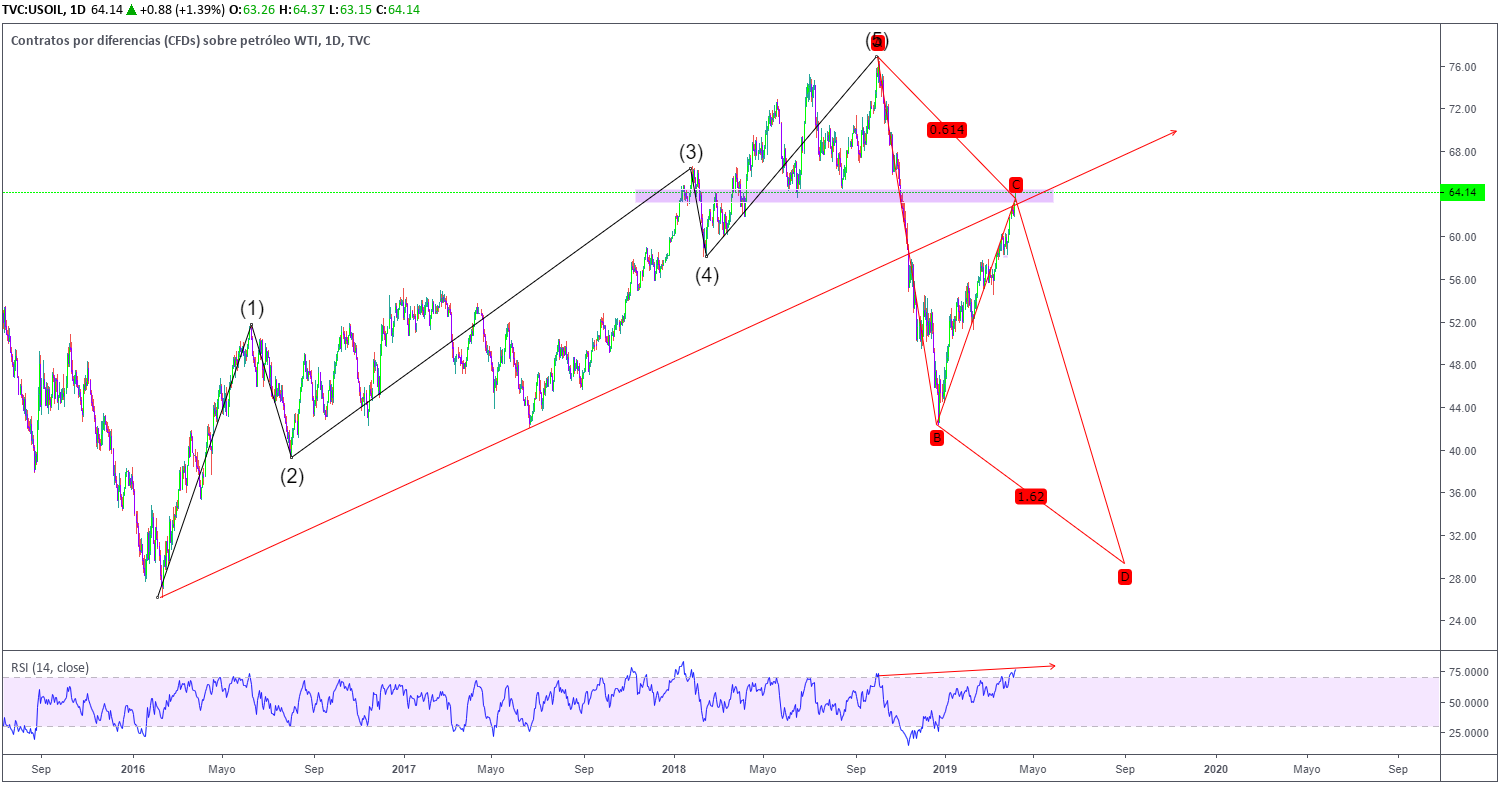Image resolution: width=1508 pixels, height=811 pixels.
Task: Select the 2016 label on time axis
Action: click(x=133, y=769)
